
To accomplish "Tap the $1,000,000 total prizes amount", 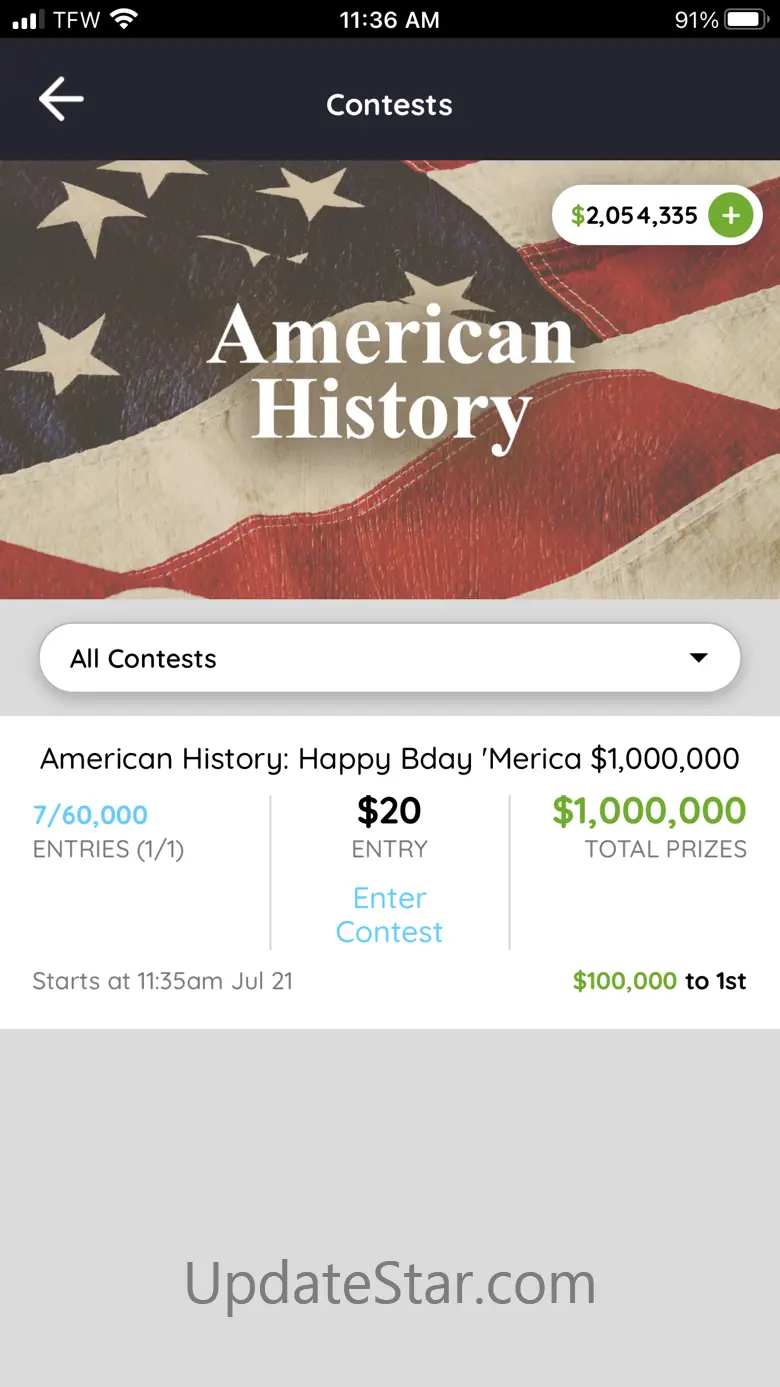I will tap(649, 811).
